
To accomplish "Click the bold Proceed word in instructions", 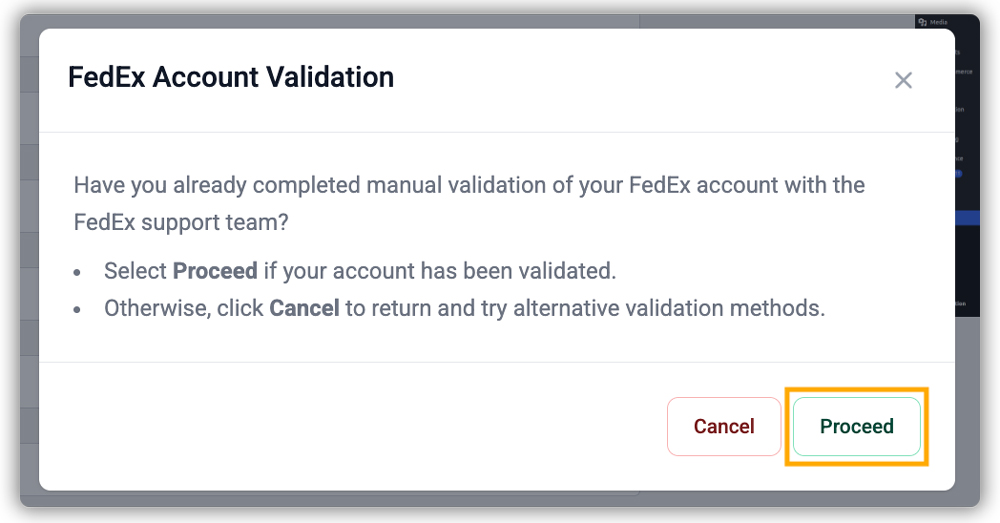I will coord(215,271).
